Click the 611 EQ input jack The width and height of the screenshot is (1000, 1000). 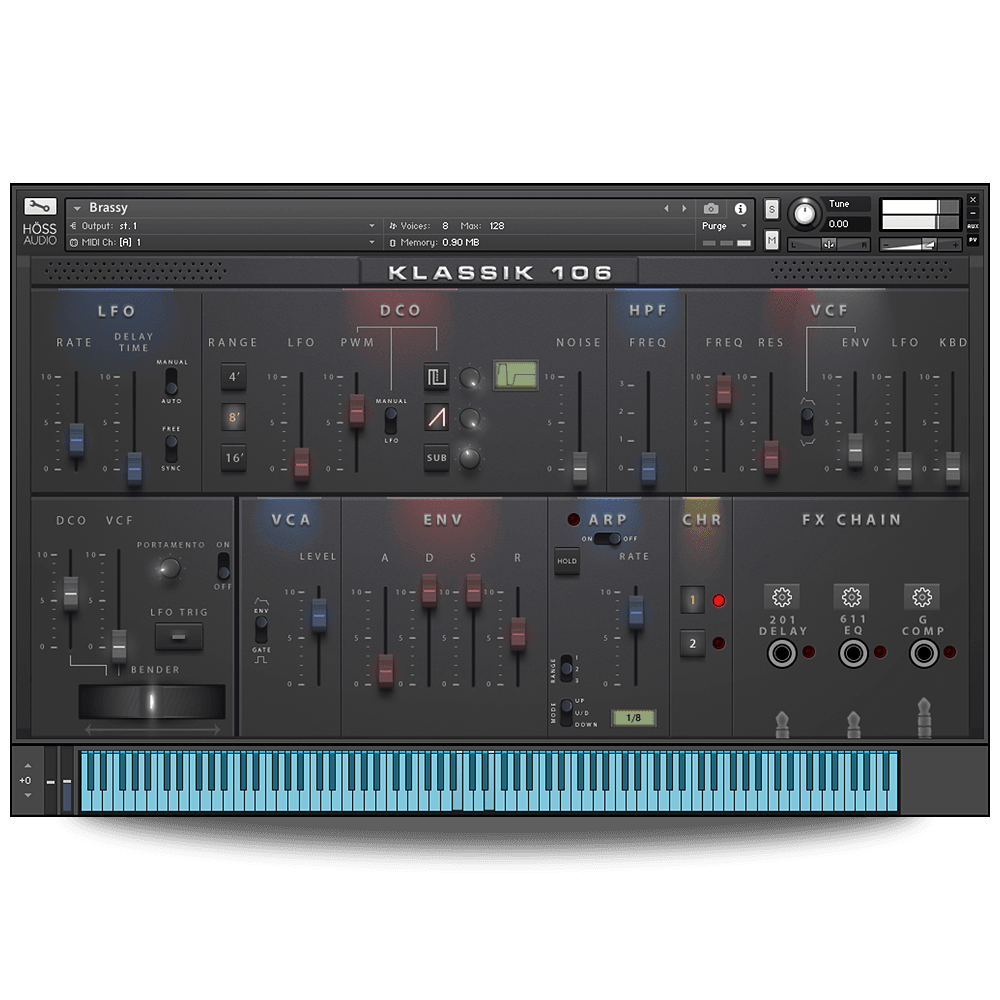coord(852,653)
